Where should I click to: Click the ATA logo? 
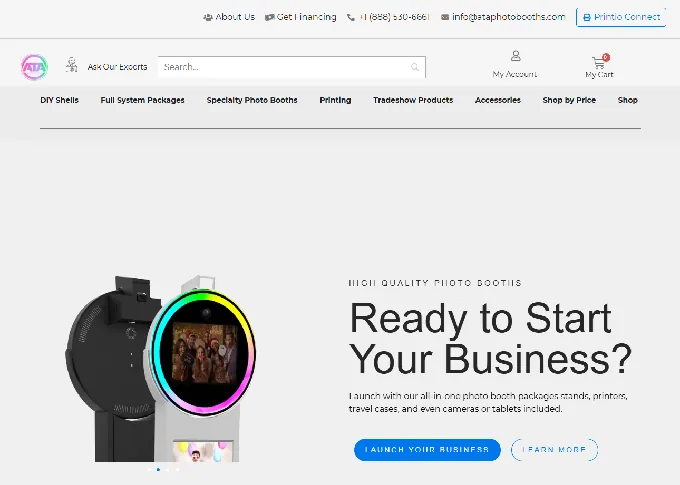click(x=34, y=67)
